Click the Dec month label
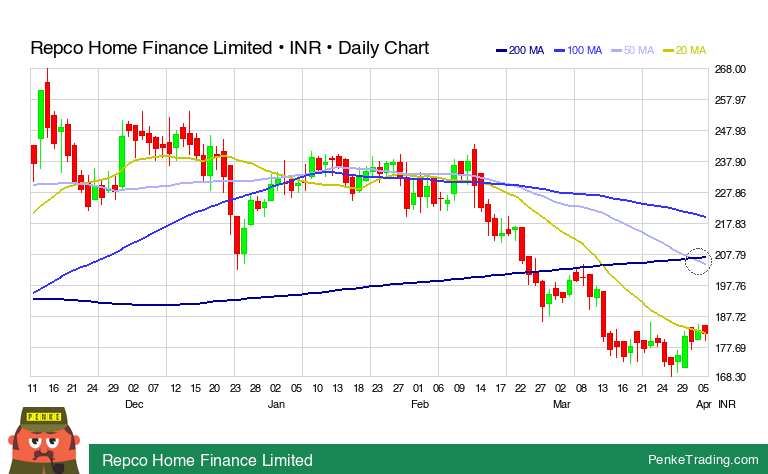Viewport: 768px width, 474px height. [134, 404]
